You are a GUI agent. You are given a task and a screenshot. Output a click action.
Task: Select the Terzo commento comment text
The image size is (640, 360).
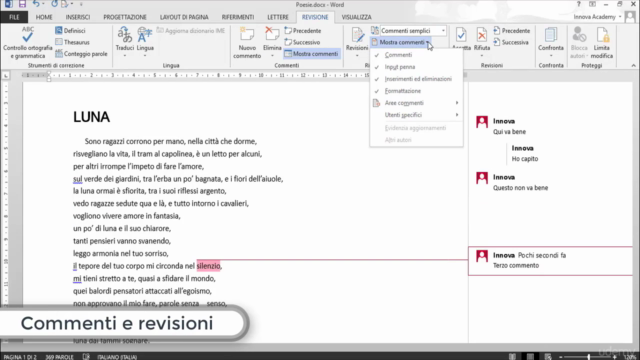(x=516, y=265)
